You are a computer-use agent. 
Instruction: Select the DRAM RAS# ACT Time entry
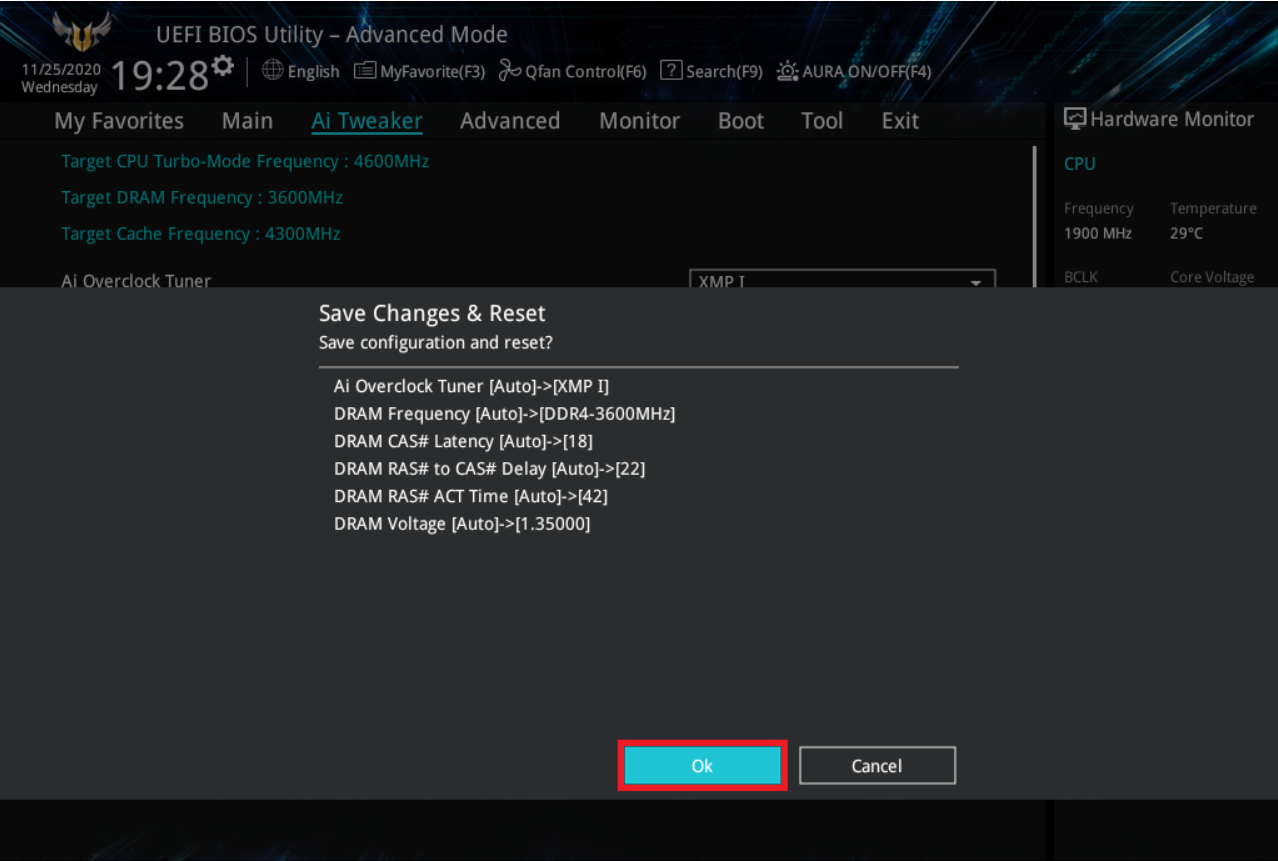click(x=471, y=496)
